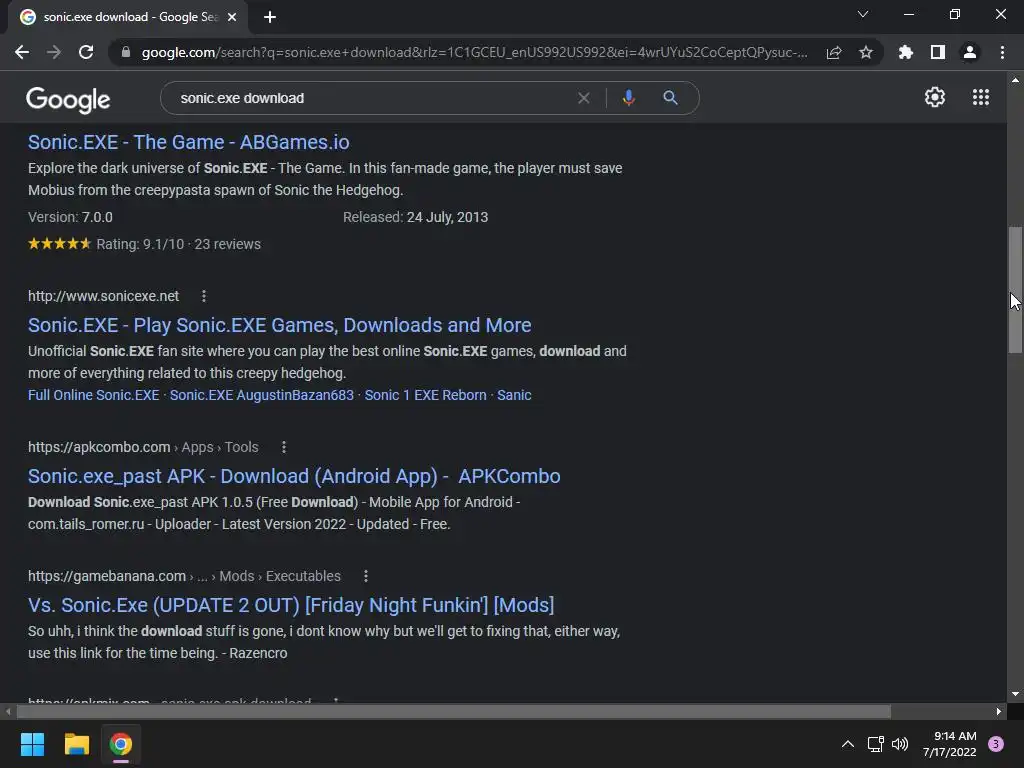This screenshot has height=768, width=1024.
Task: Open the Extensions puzzle icon
Action: (906, 52)
